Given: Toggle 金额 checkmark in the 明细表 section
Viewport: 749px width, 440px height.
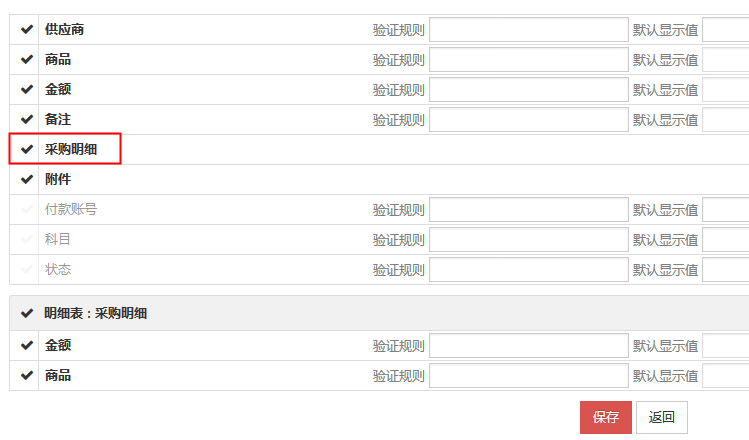Looking at the screenshot, I should point(27,346).
